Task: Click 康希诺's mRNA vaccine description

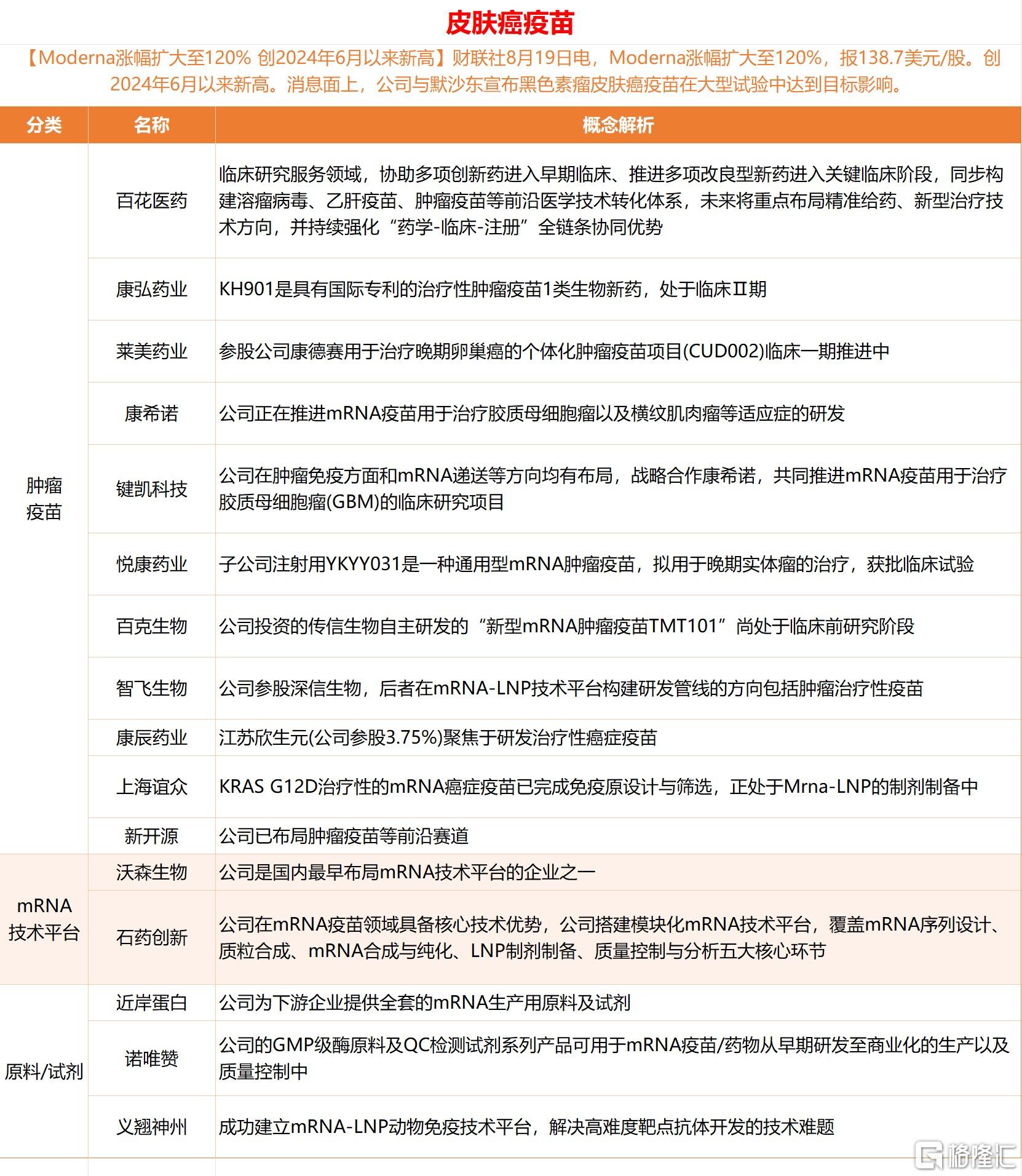Action: tap(532, 413)
